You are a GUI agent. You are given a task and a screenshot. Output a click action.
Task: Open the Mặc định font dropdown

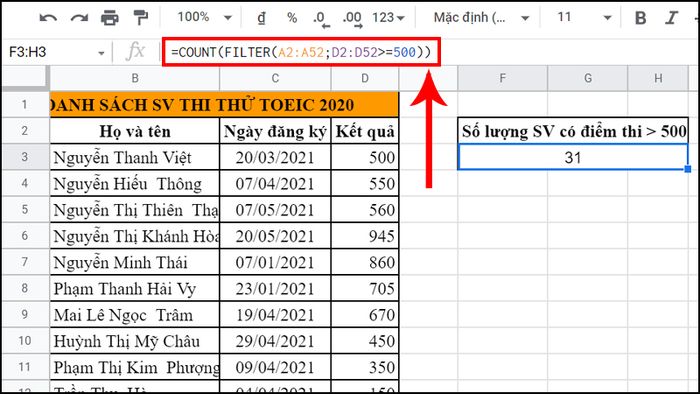coord(481,18)
